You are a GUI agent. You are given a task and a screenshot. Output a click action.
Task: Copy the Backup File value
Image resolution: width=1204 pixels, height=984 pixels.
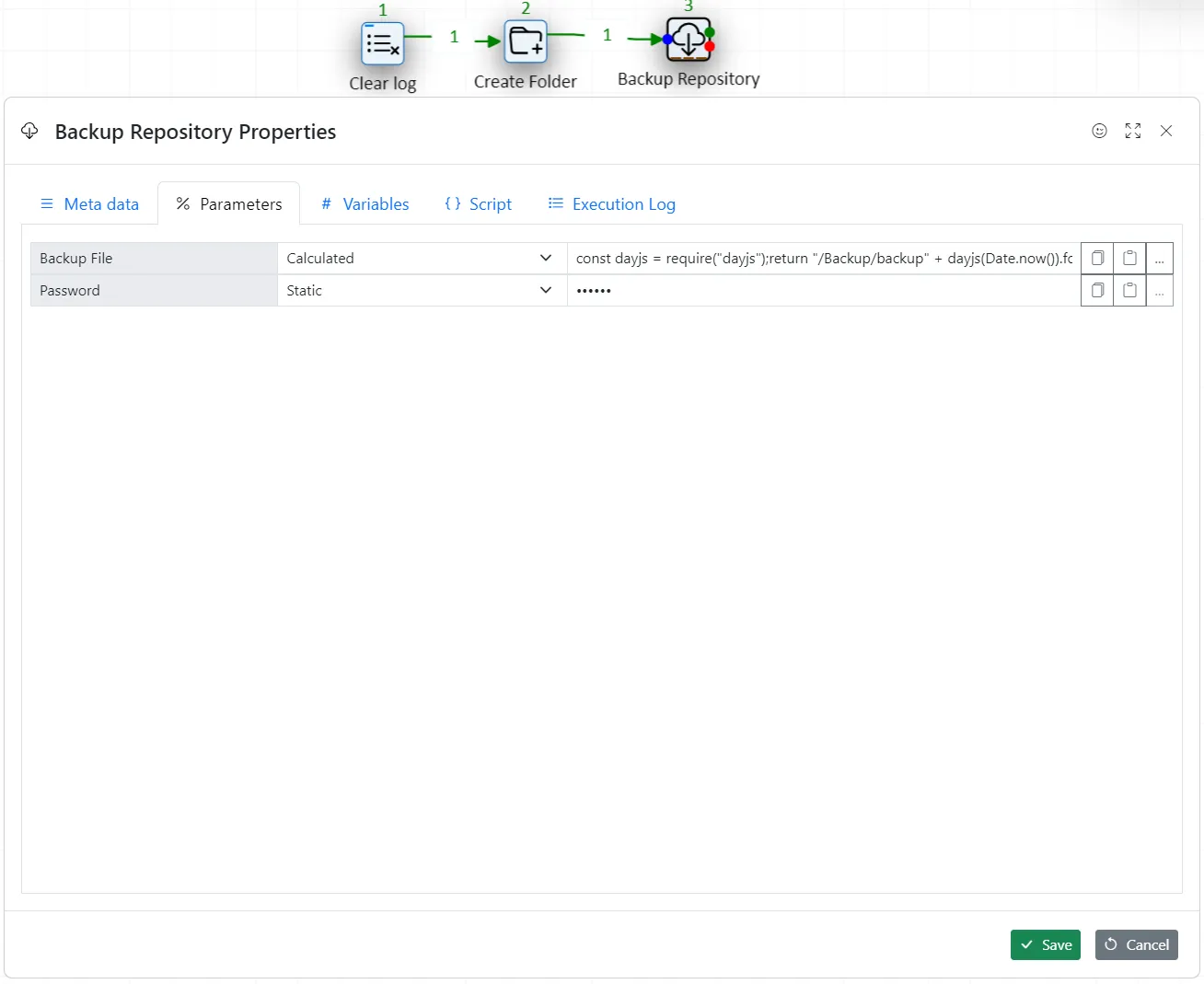point(1097,259)
